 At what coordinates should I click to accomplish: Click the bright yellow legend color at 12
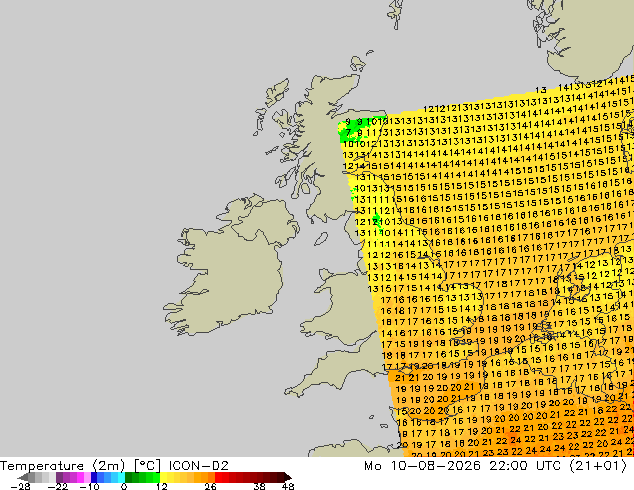(x=163, y=477)
